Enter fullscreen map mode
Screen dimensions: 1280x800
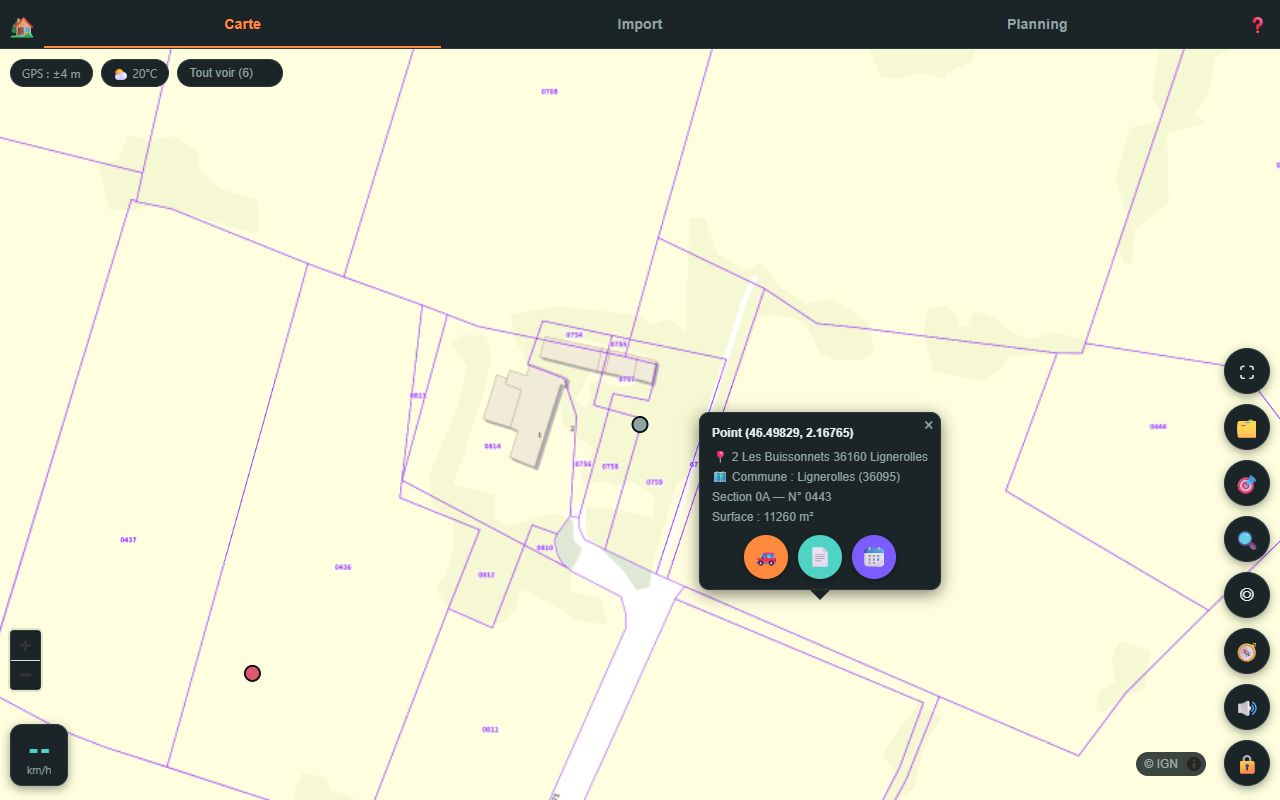(x=1247, y=372)
